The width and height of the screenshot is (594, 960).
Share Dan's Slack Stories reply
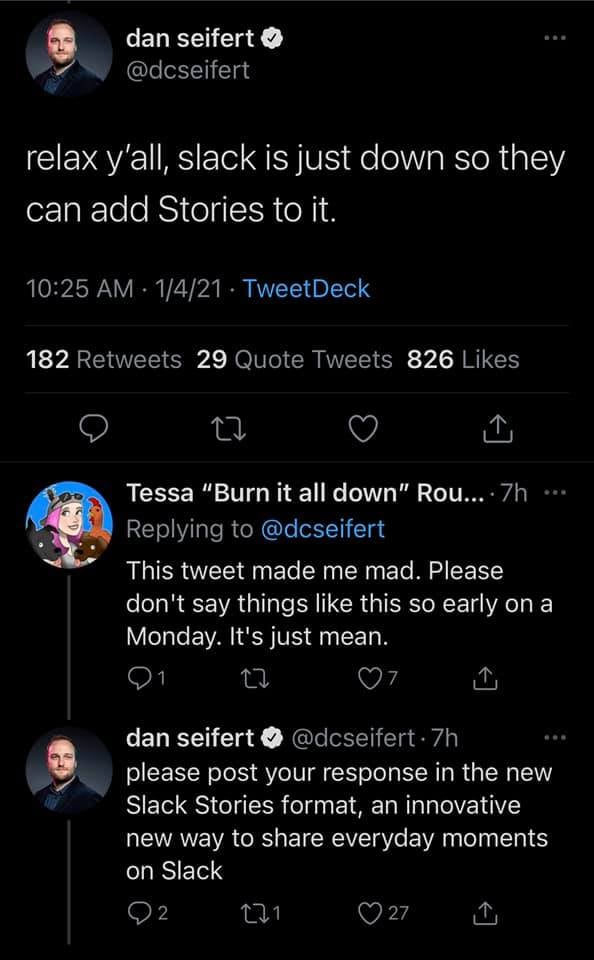pyautogui.click(x=487, y=910)
